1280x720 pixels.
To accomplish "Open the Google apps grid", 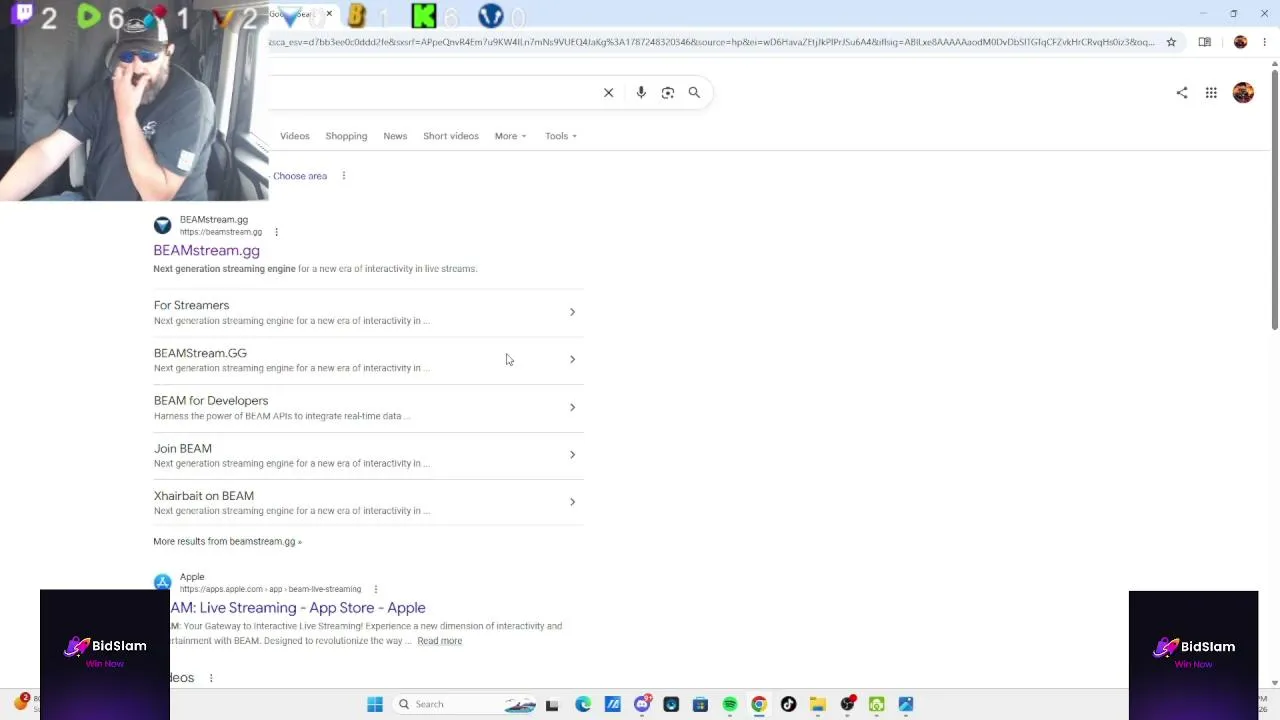I will [1211, 93].
